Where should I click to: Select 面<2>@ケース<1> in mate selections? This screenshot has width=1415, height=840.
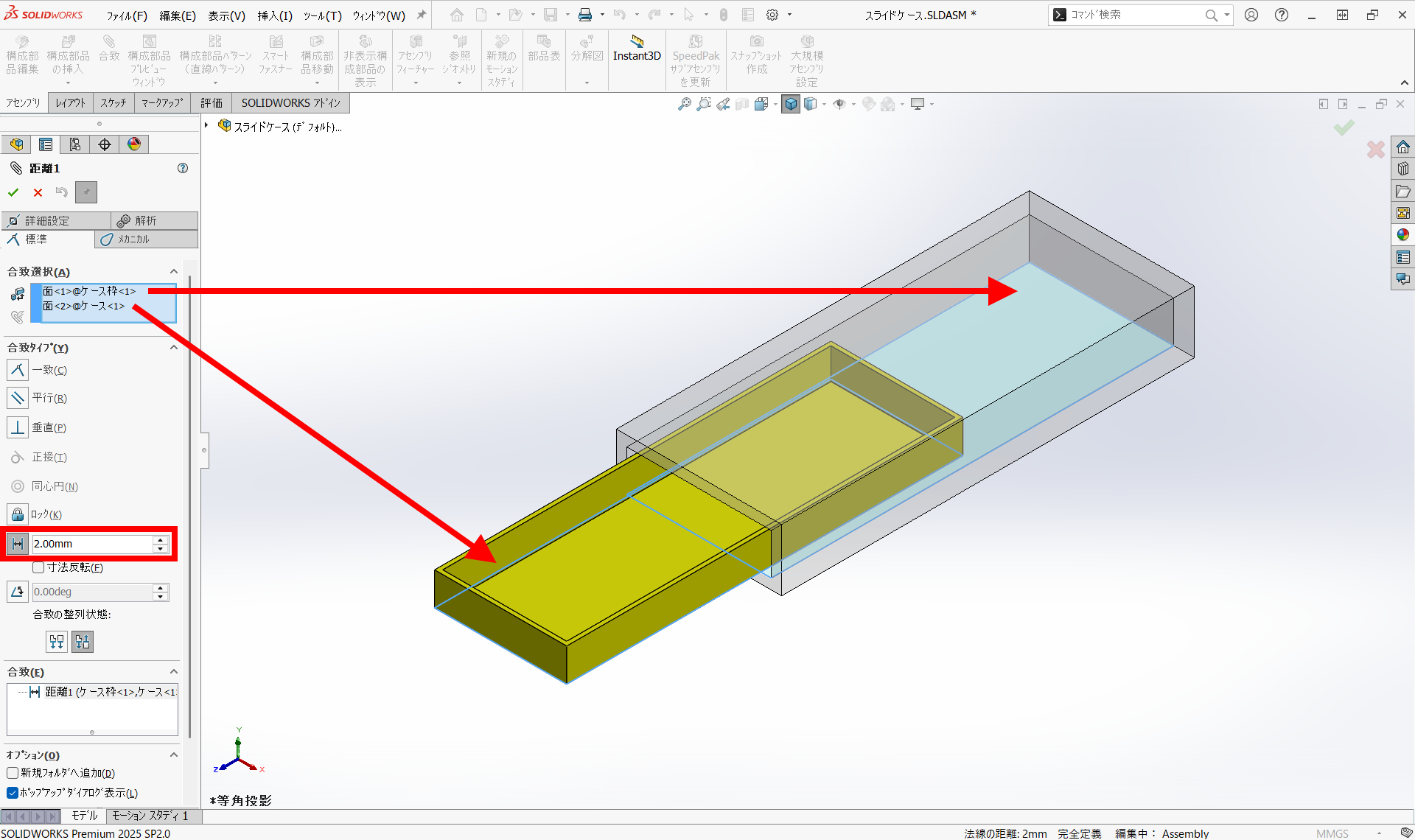pyautogui.click(x=83, y=306)
